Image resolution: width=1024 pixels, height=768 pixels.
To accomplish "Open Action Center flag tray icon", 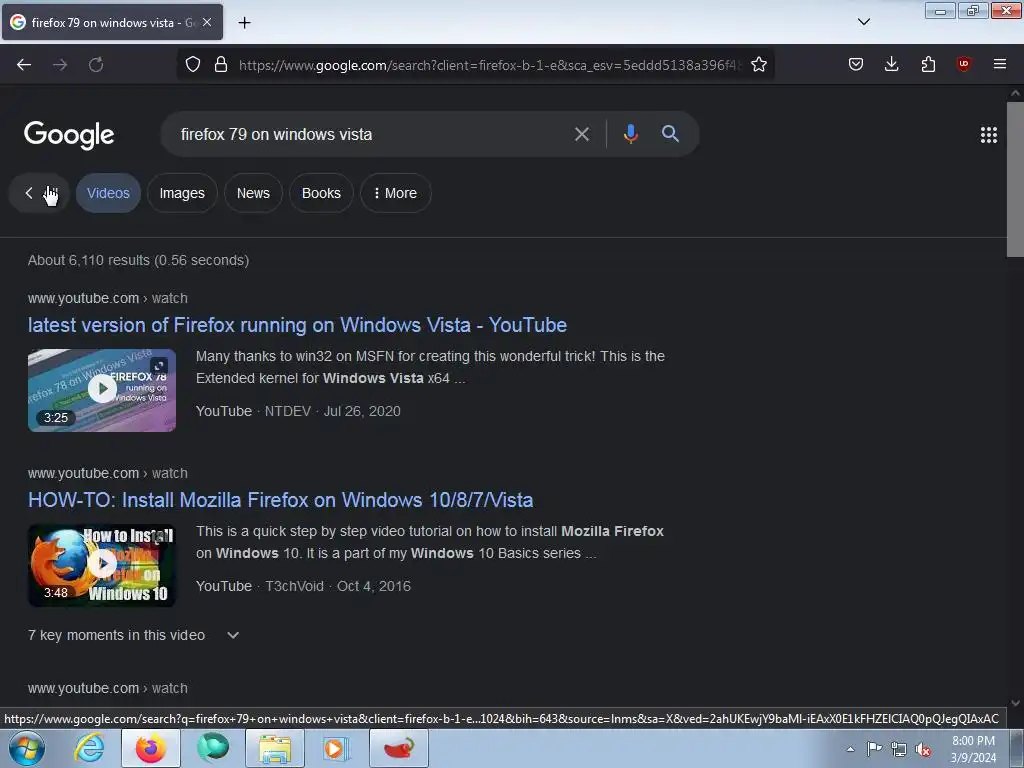I will point(874,749).
